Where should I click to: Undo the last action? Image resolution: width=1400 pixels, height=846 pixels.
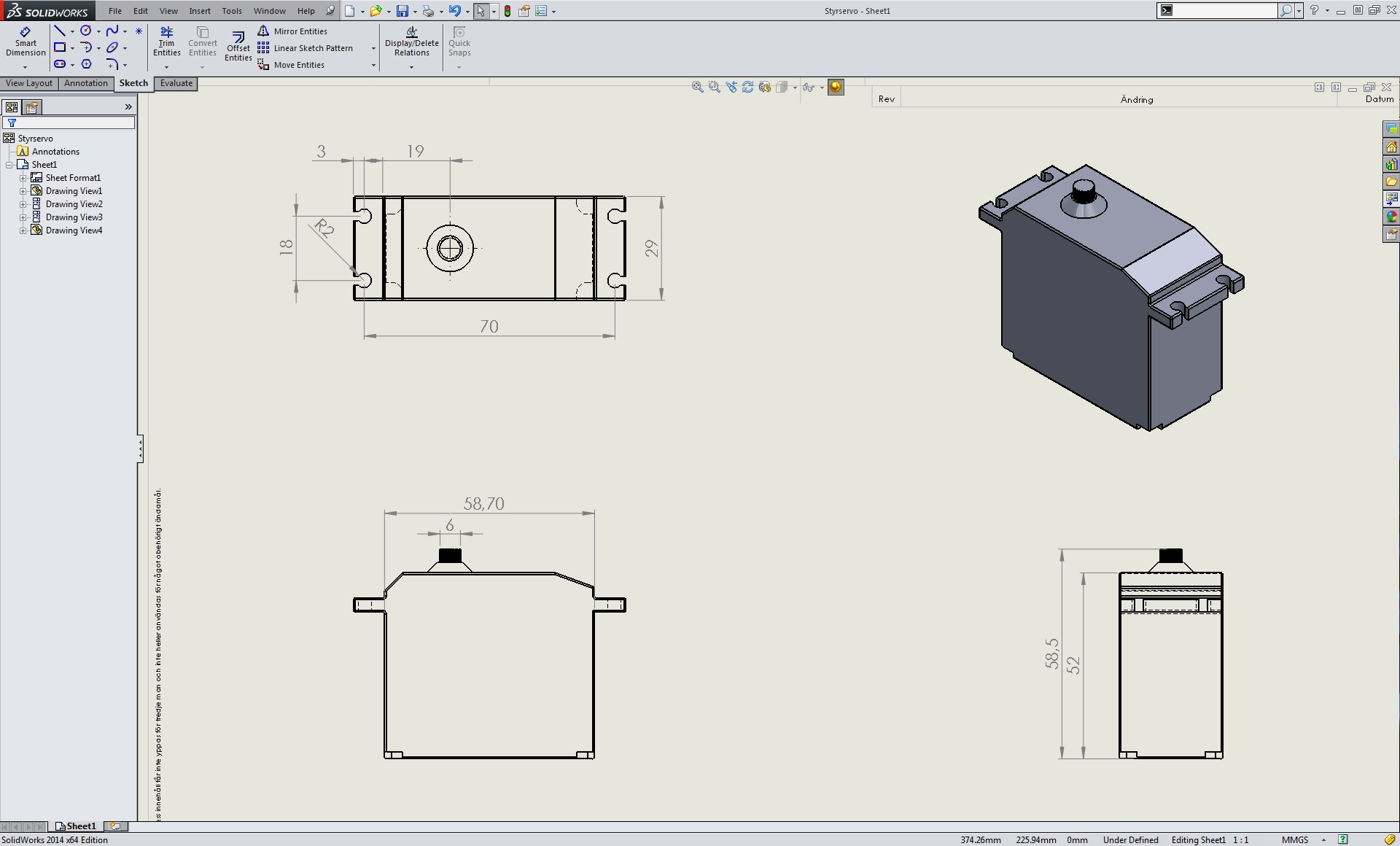click(454, 11)
